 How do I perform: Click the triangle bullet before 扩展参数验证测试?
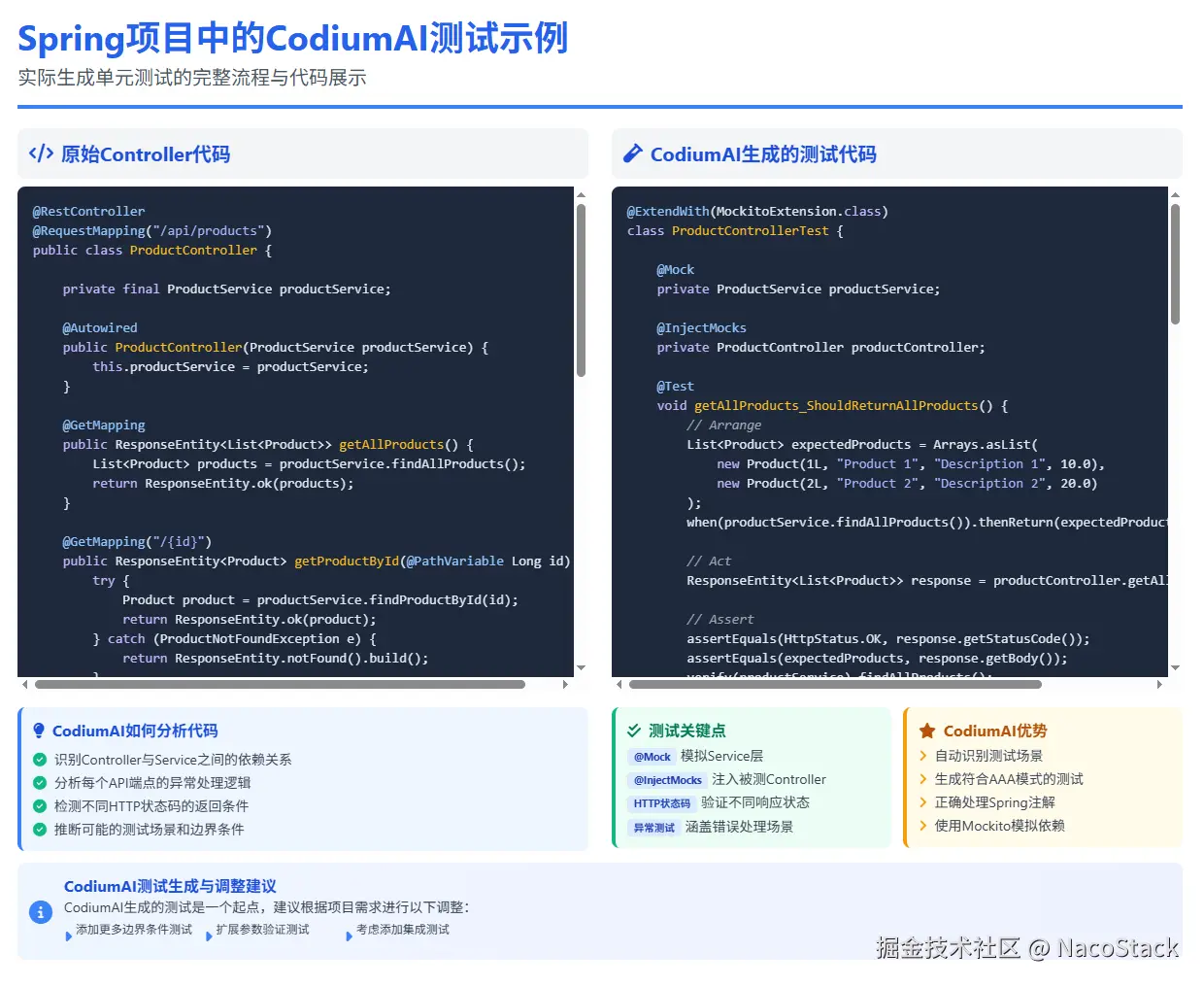click(x=209, y=936)
